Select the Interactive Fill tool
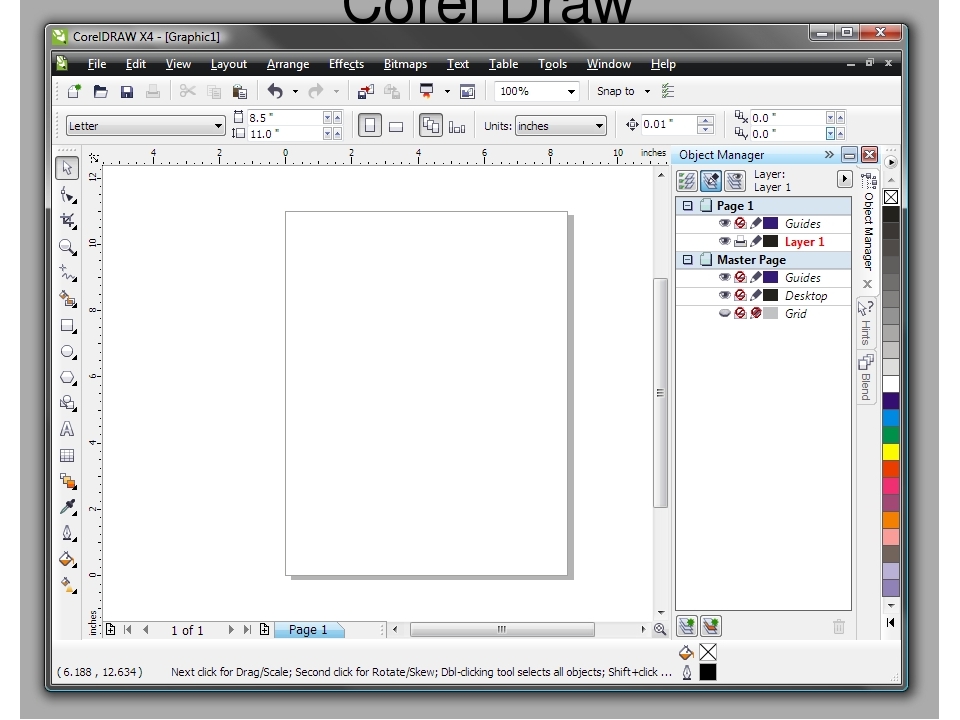Image resolution: width=960 pixels, height=720 pixels. [67, 585]
